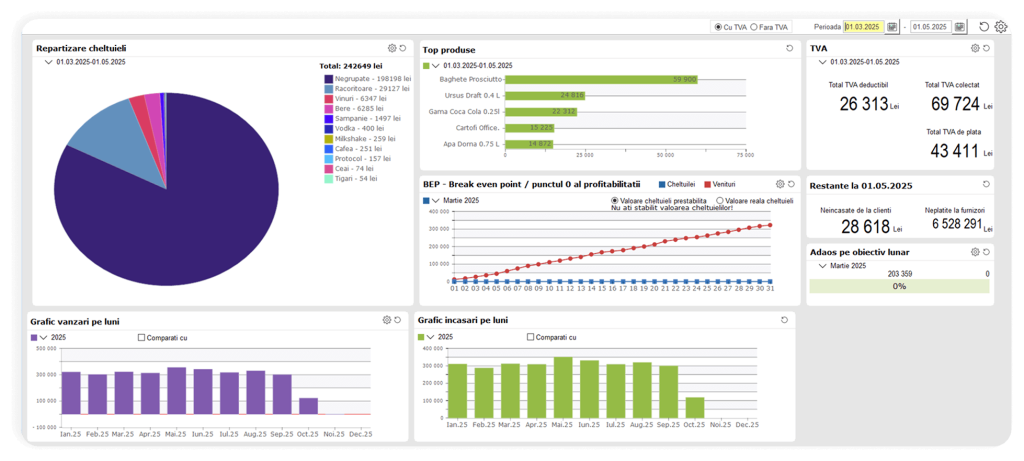Screen dimensions: 1024x461
Task: Open the Martie 2025 dropdown in BEP chart
Action: [x=435, y=201]
